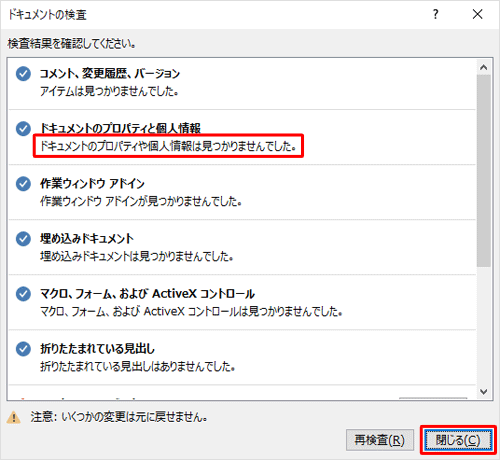The width and height of the screenshot is (500, 460).
Task: Select text 埋め込みドキュメントは見つかりませんでした。
Action: pos(136,256)
